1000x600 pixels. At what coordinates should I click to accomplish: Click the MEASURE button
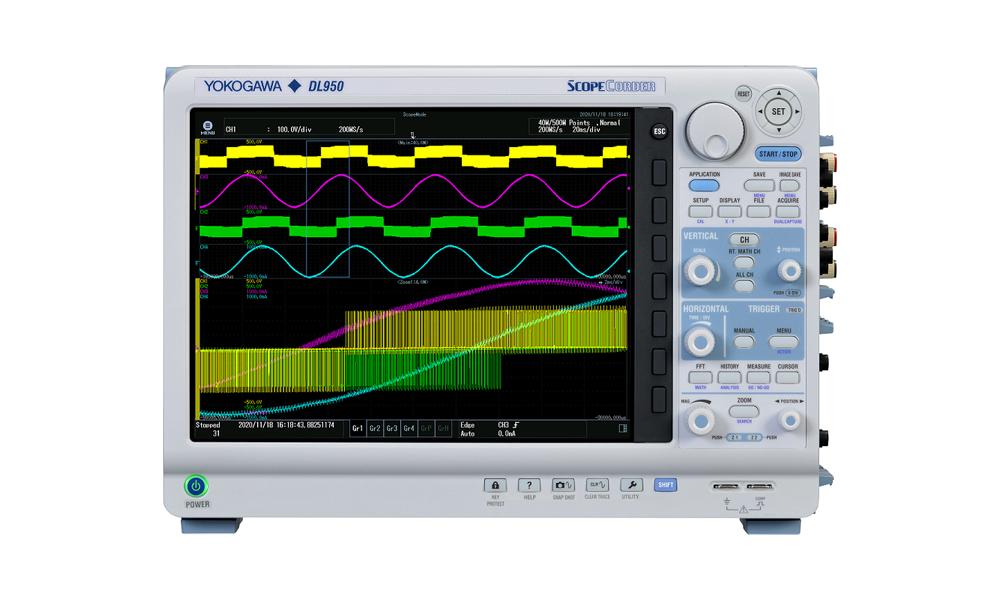(x=758, y=377)
